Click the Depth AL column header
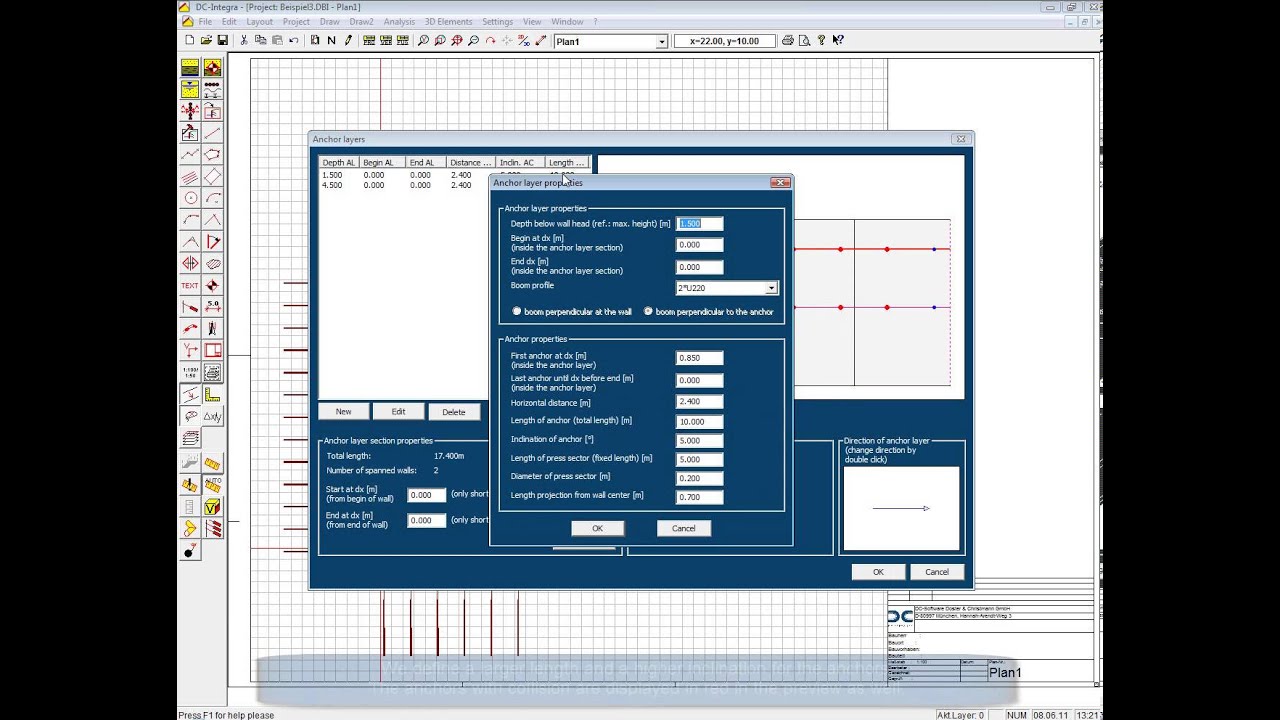Image resolution: width=1280 pixels, height=720 pixels. pyautogui.click(x=339, y=162)
